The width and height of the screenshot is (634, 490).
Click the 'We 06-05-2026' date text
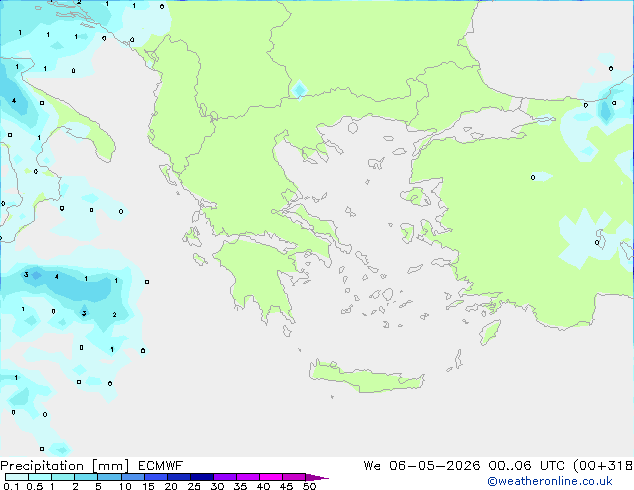click(x=422, y=466)
